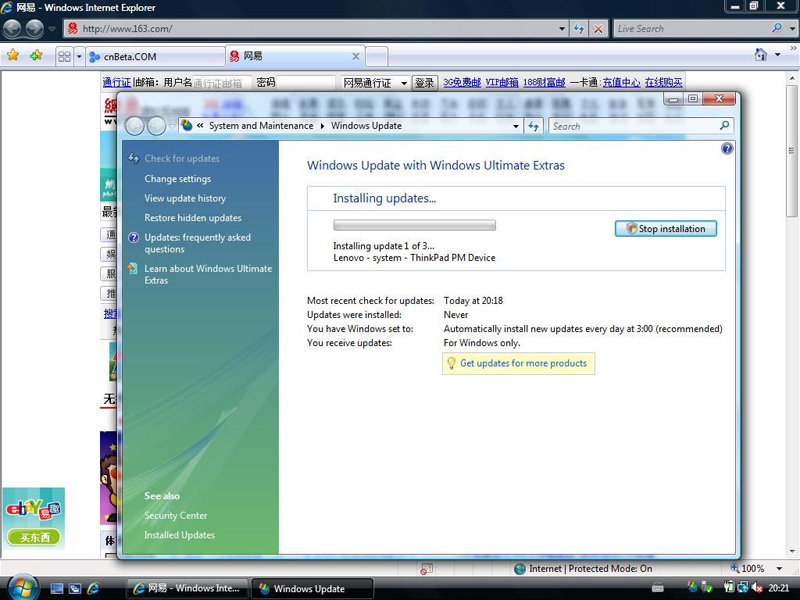The width and height of the screenshot is (800, 600).
Task: Click the Add to Favorites icon
Action: [36, 55]
